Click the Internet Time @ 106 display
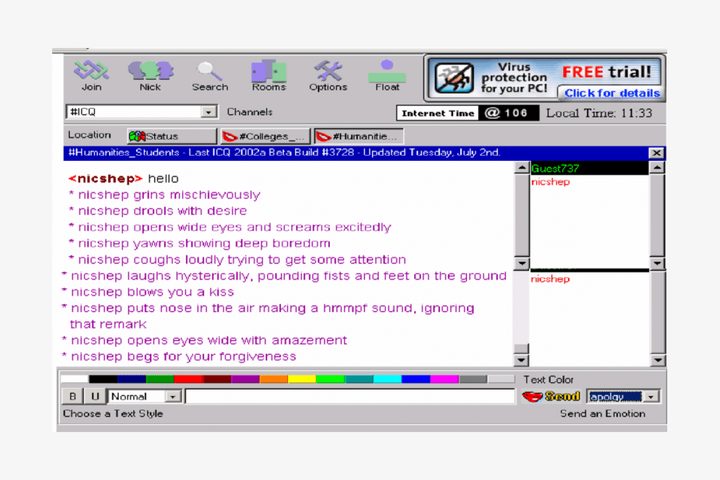 pyautogui.click(x=467, y=113)
